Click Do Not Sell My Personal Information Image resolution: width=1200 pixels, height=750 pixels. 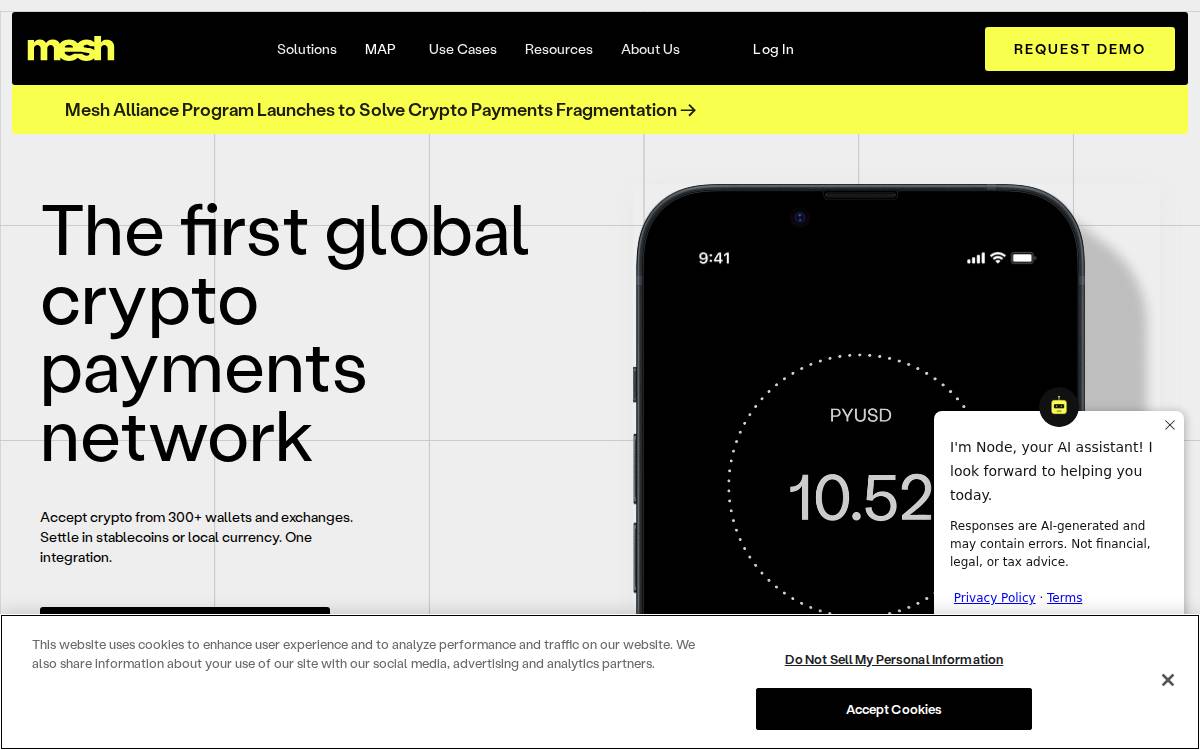[894, 660]
